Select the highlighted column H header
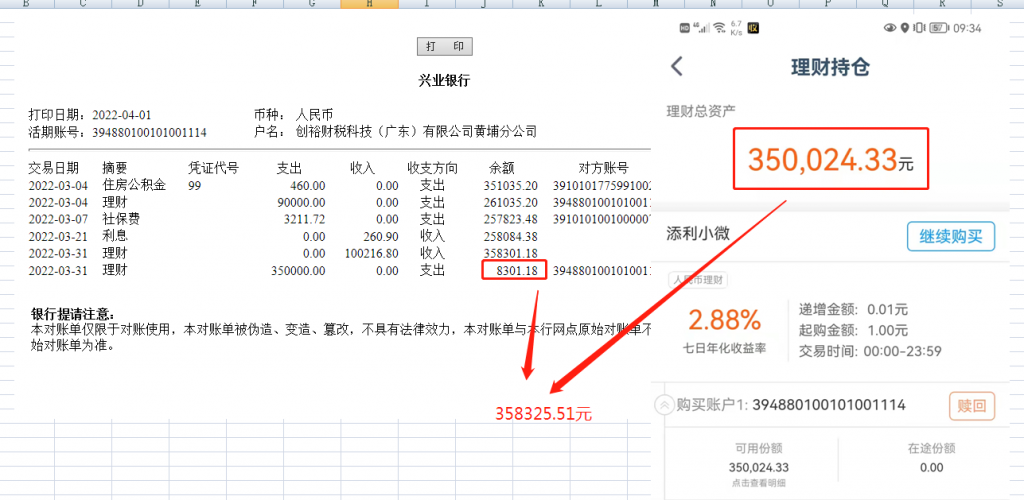This screenshot has width=1024, height=500. pos(370,4)
